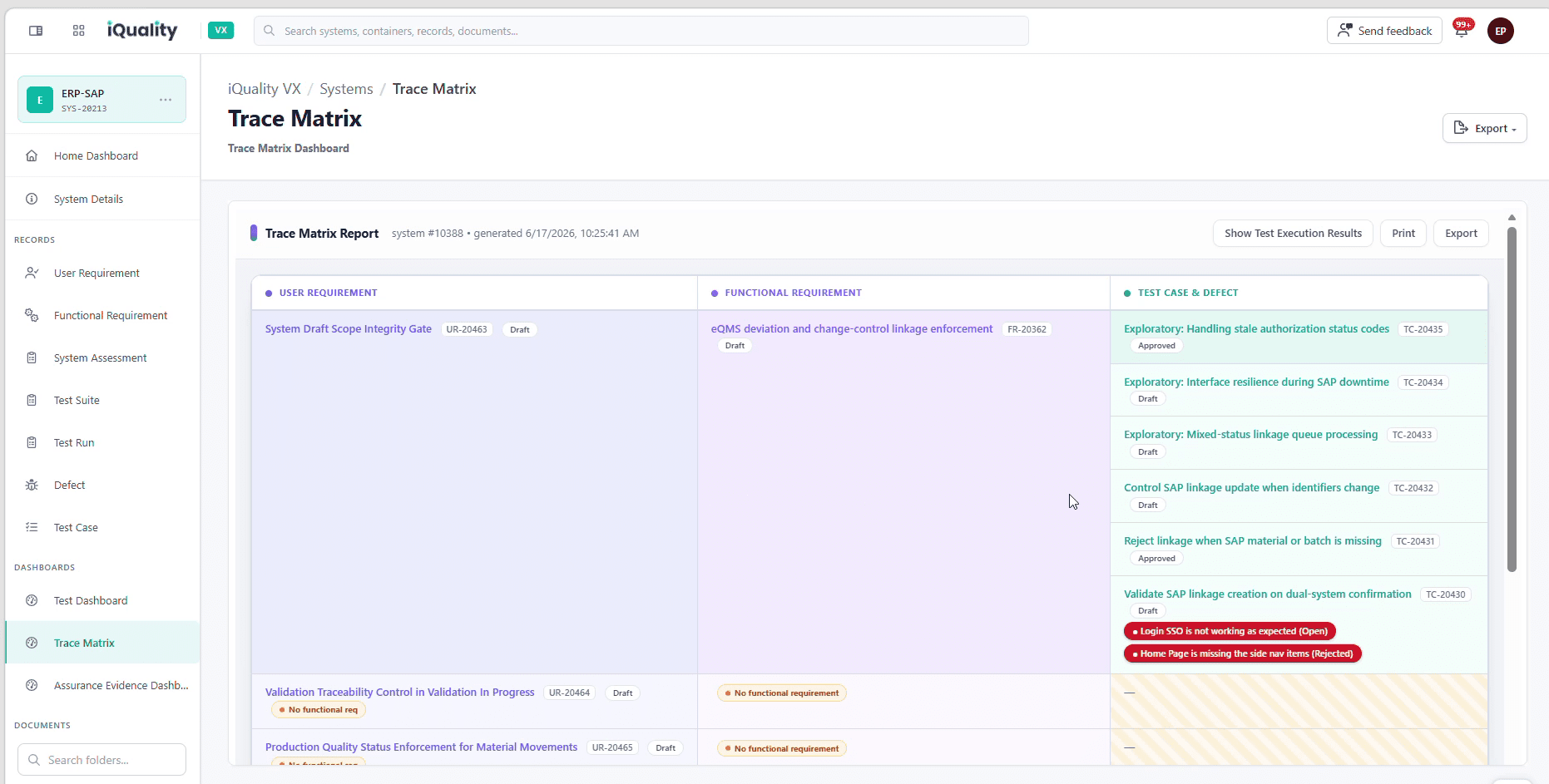Click the EP user avatar
This screenshot has width=1549, height=784.
[x=1501, y=31]
